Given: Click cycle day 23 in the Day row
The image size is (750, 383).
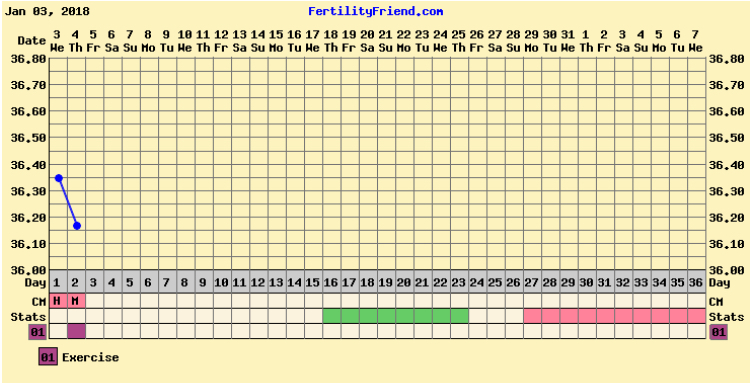Looking at the screenshot, I should (x=459, y=283).
